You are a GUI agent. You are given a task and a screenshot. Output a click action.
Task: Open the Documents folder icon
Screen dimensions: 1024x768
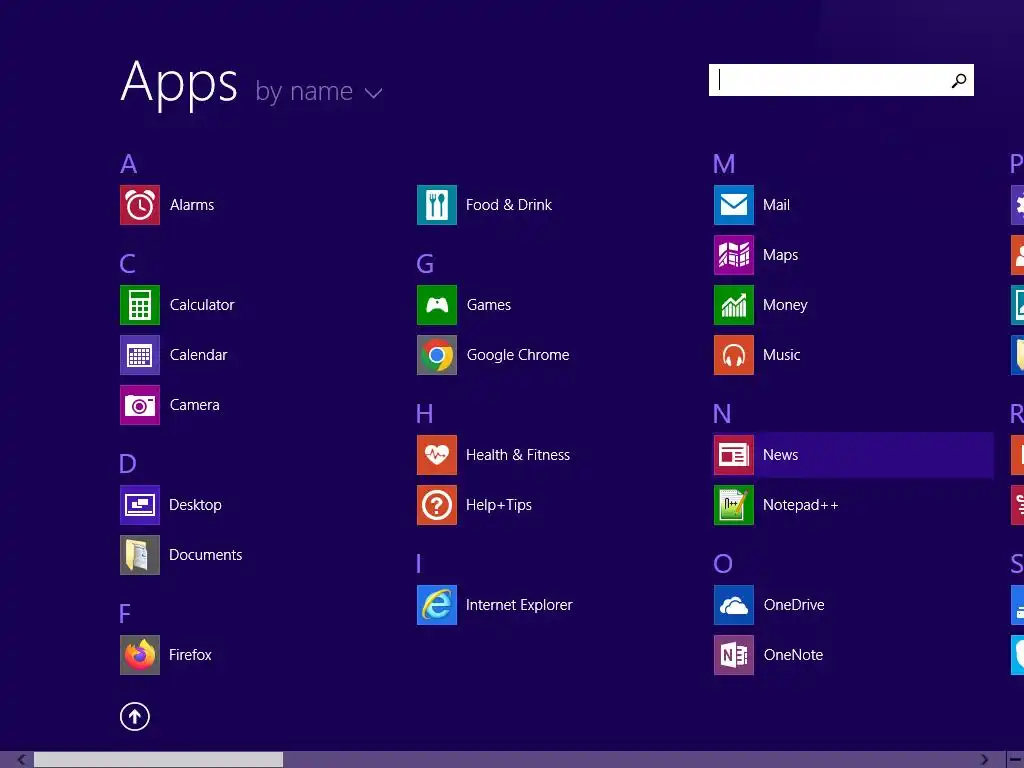pyautogui.click(x=140, y=555)
